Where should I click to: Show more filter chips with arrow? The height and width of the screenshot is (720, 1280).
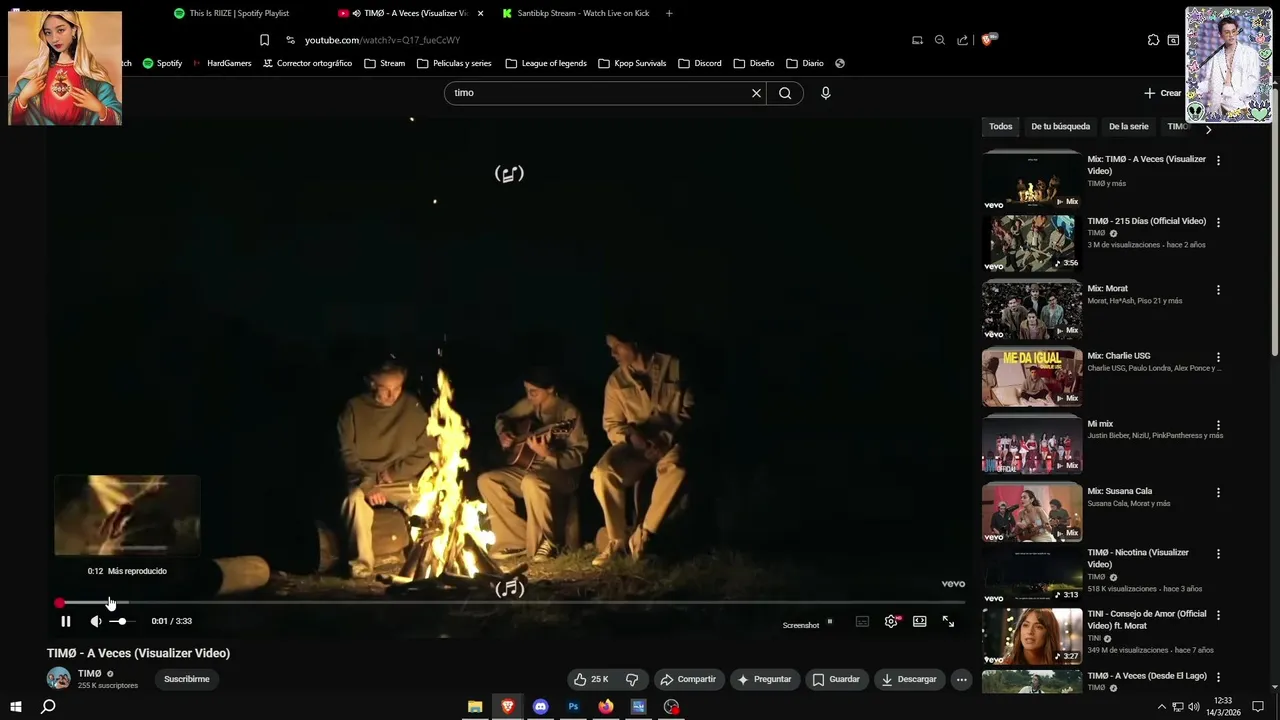click(x=1208, y=129)
